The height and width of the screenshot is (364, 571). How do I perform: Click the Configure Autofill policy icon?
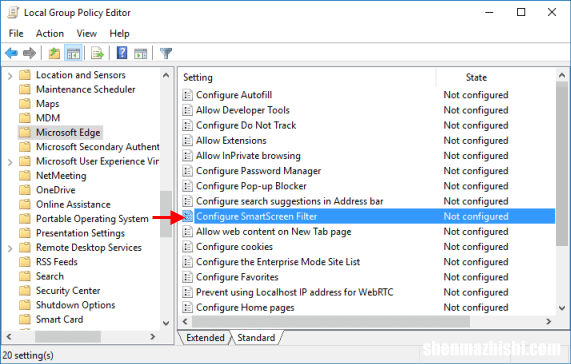[187, 95]
